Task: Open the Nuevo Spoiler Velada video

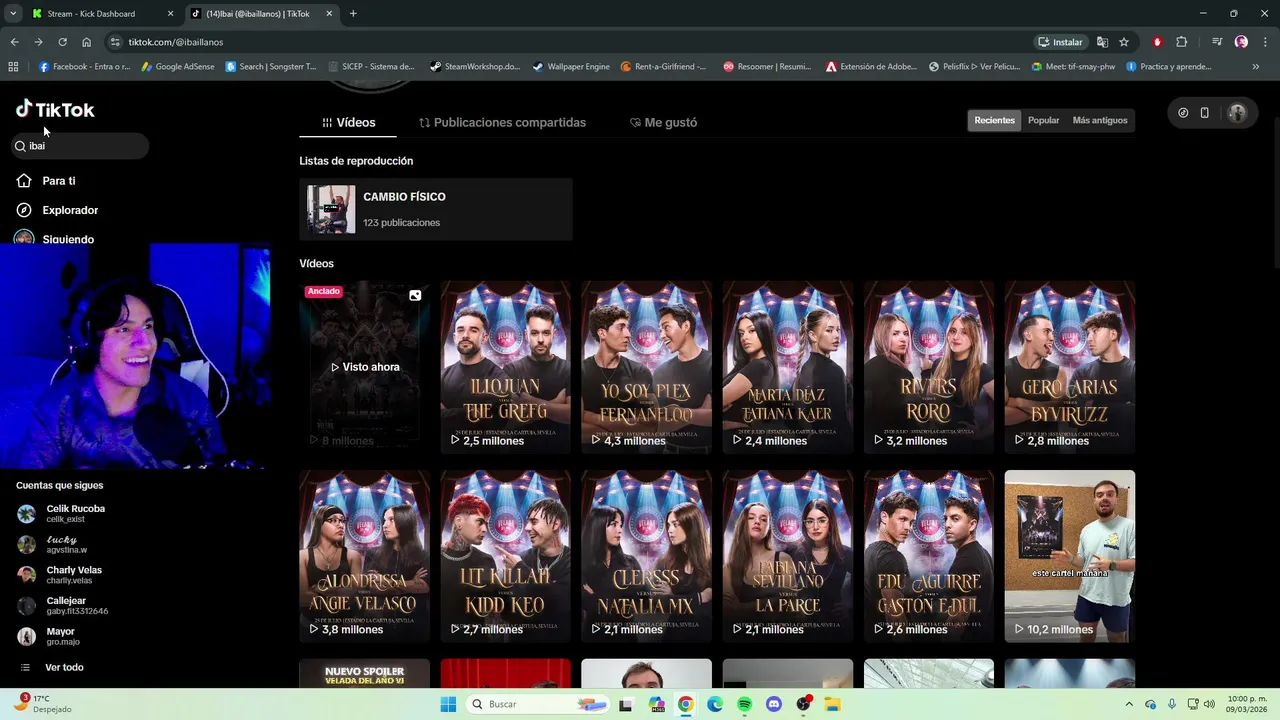Action: click(365, 673)
